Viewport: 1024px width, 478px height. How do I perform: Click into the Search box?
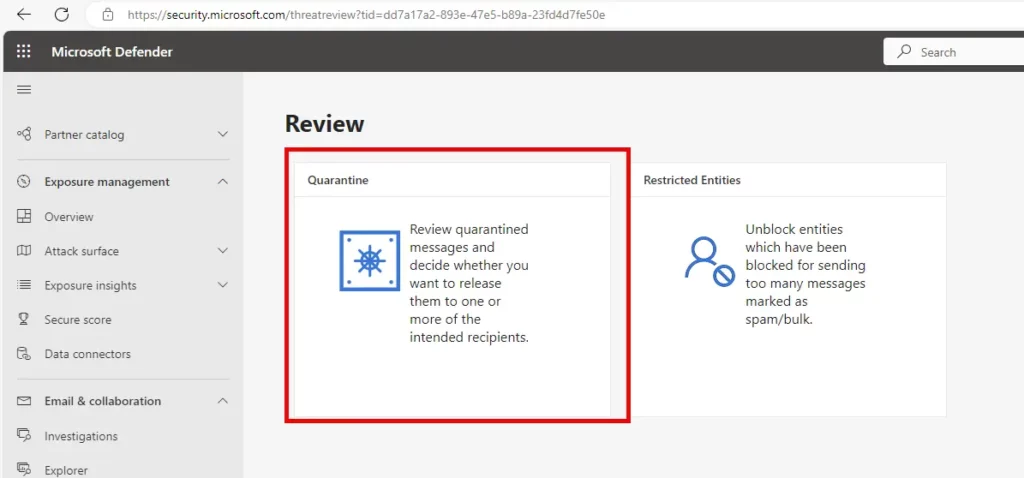pyautogui.click(x=954, y=52)
